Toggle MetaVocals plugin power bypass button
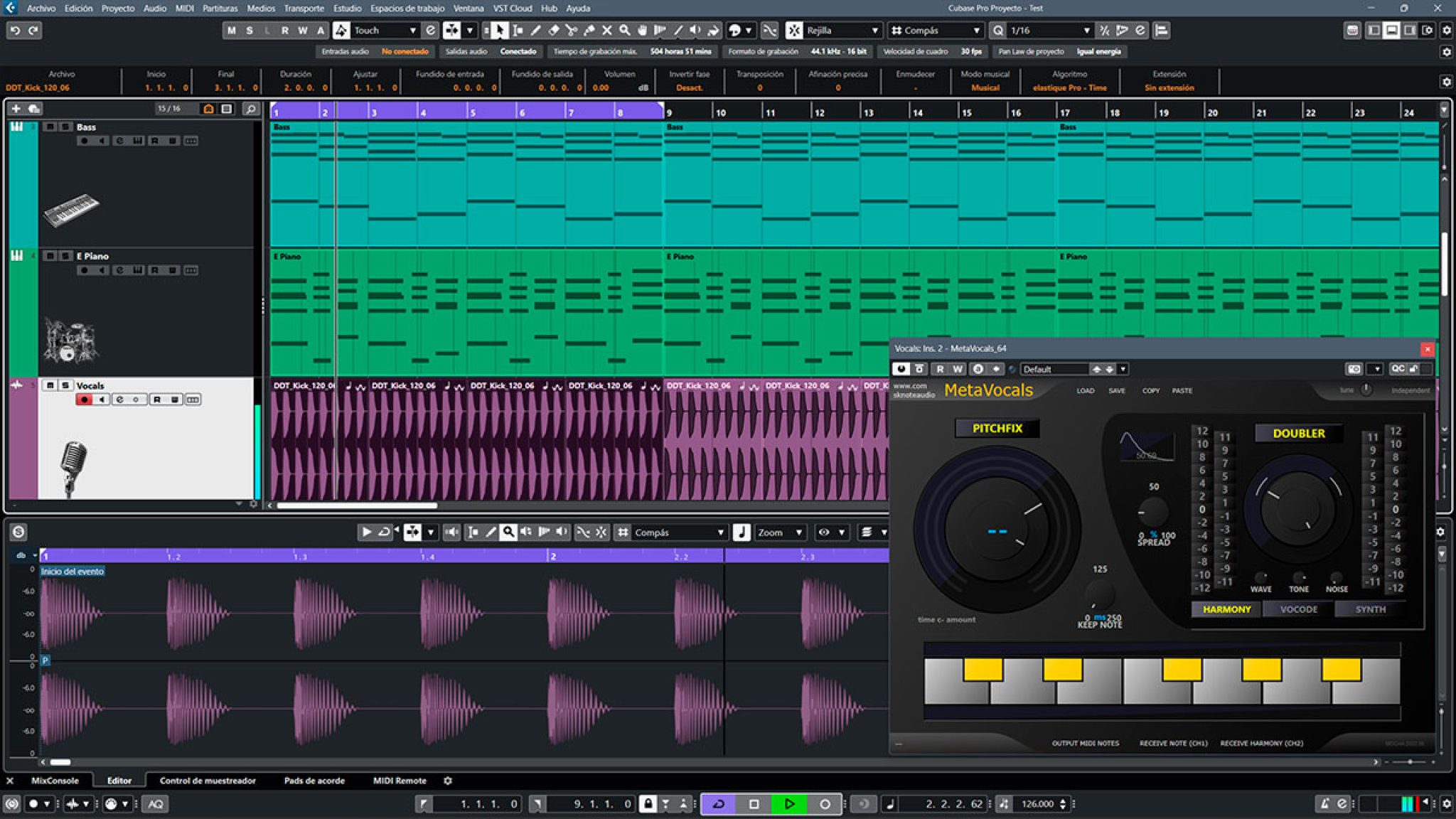The width and height of the screenshot is (1456, 819). 901,369
